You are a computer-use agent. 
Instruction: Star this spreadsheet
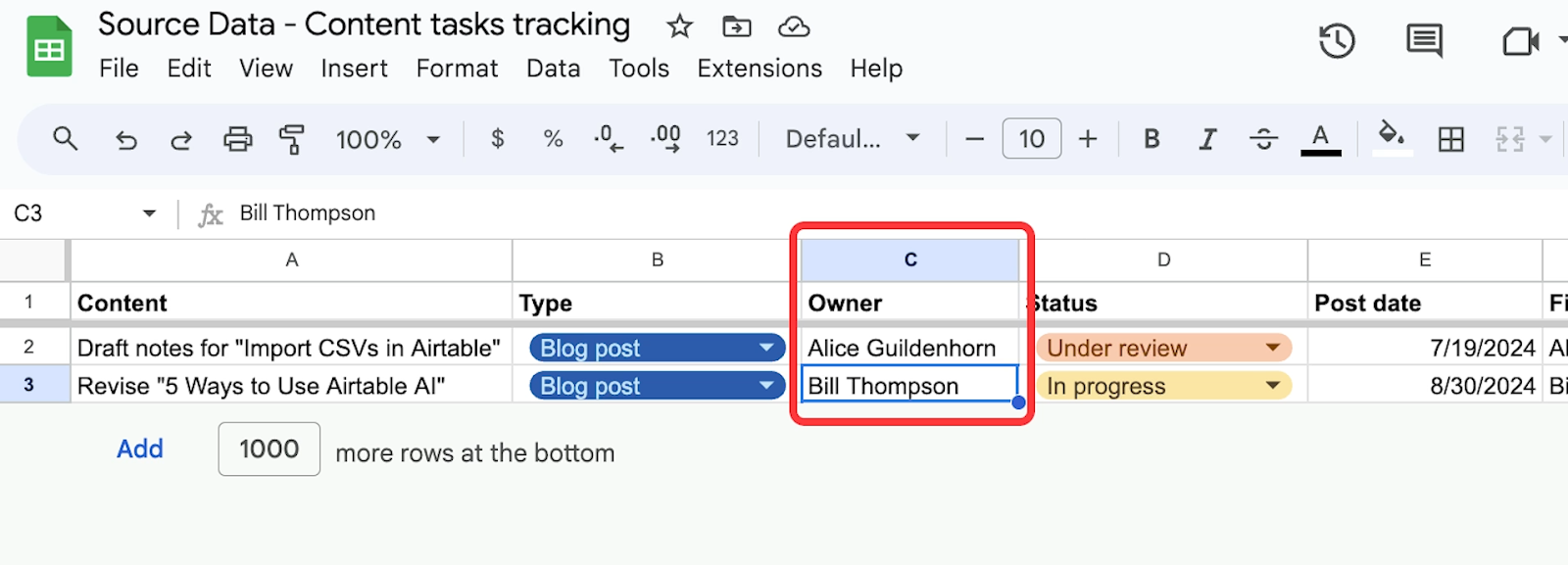[679, 26]
